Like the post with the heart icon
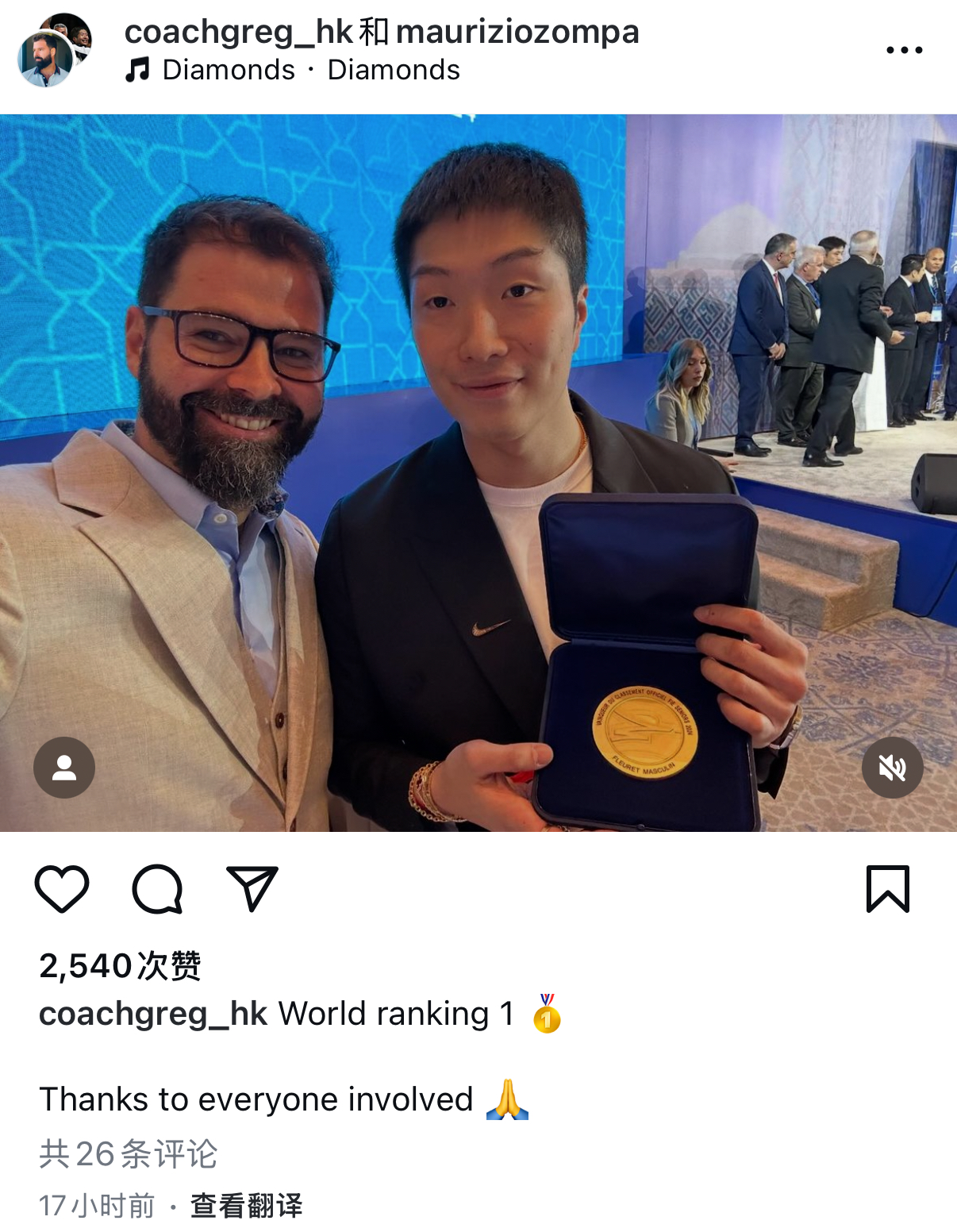Image resolution: width=957 pixels, height=1232 pixels. pyautogui.click(x=62, y=888)
